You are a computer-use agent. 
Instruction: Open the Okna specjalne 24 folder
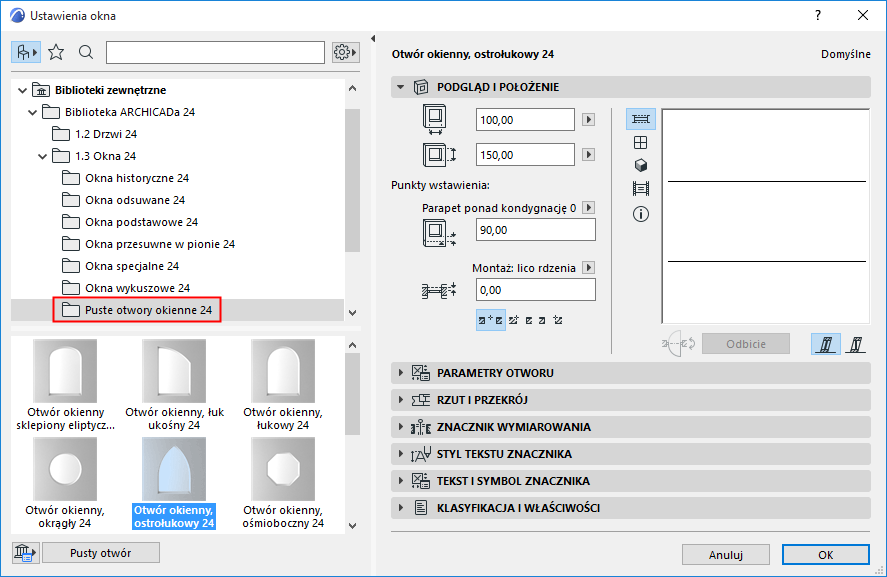120,266
